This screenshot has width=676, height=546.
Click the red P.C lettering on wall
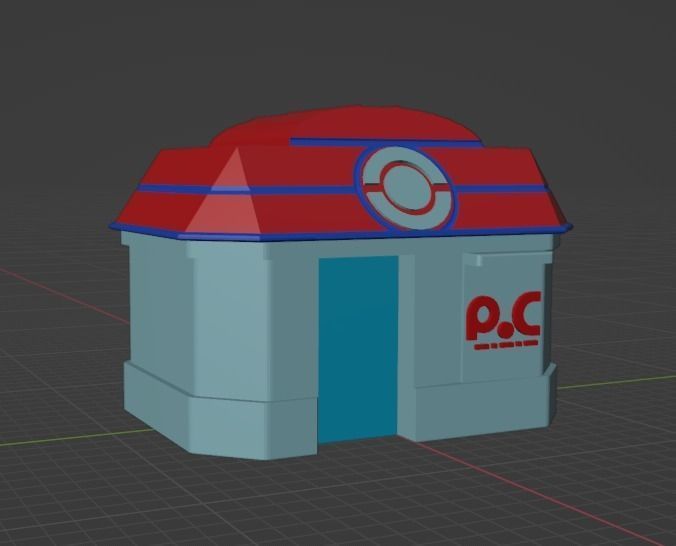tap(503, 316)
